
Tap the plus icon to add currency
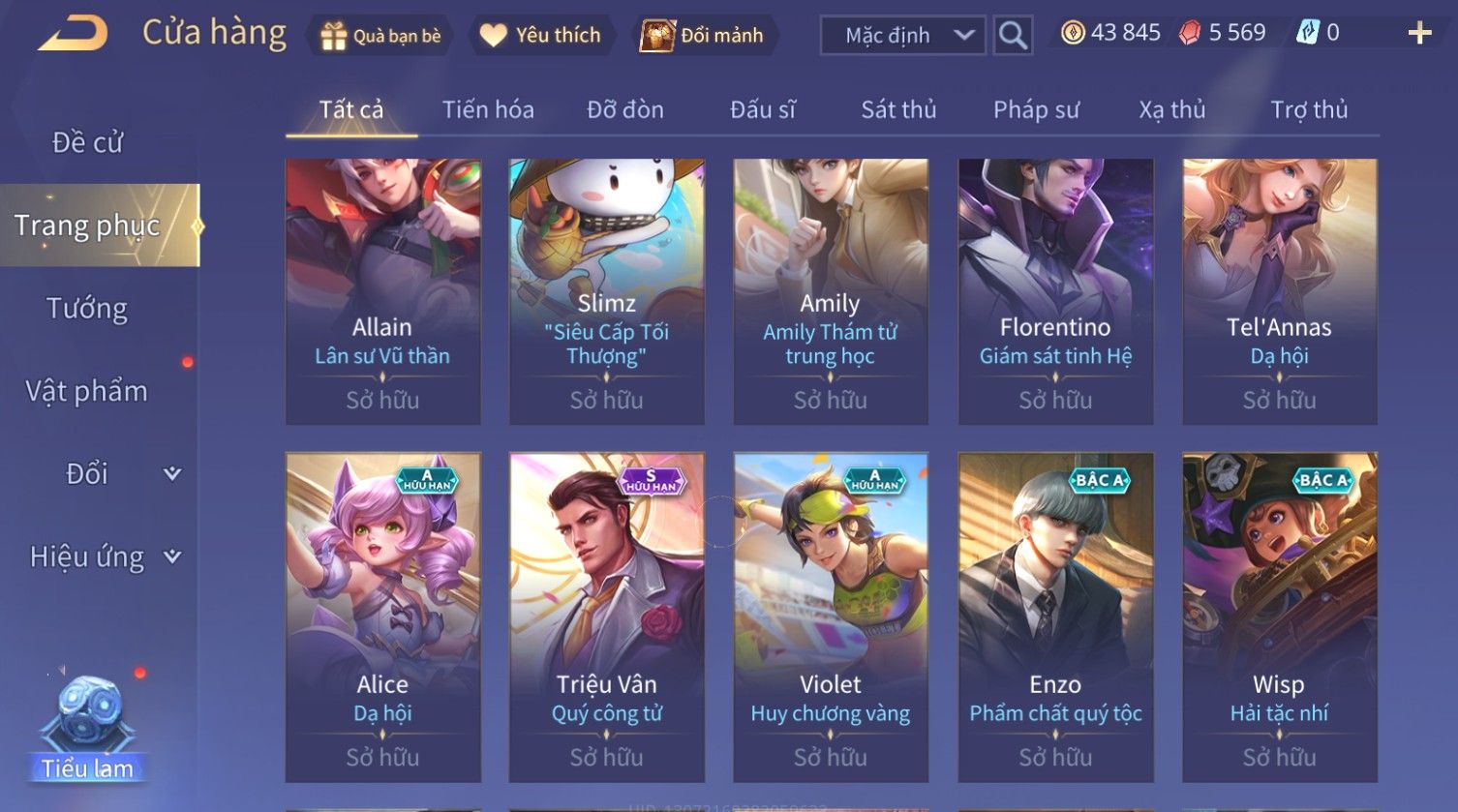(x=1419, y=34)
